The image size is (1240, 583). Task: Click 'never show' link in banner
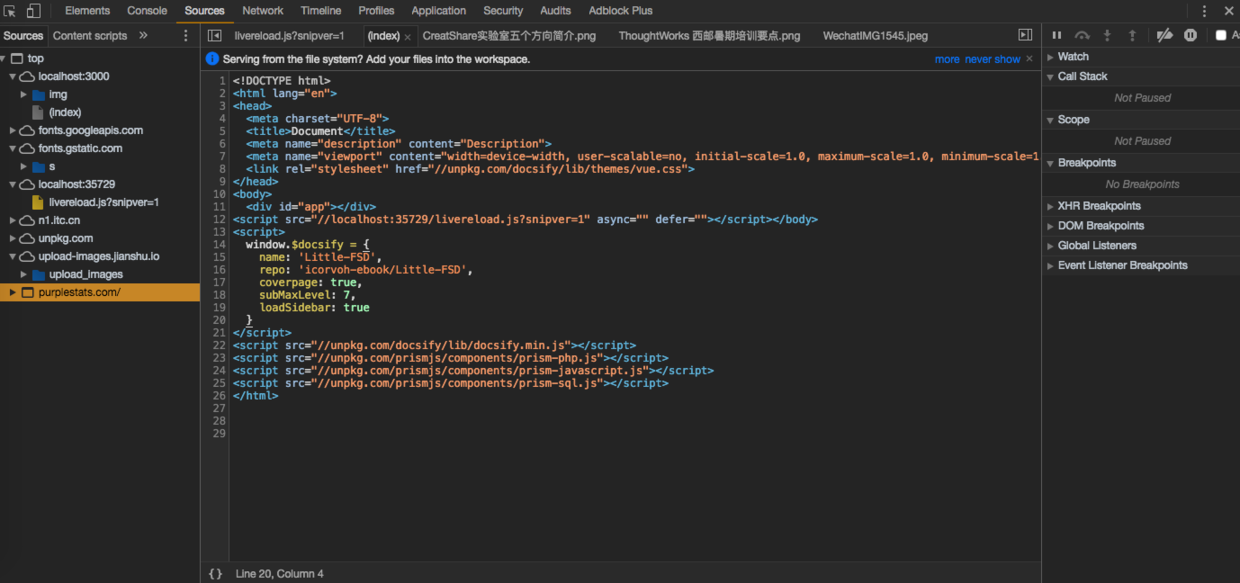coord(993,59)
